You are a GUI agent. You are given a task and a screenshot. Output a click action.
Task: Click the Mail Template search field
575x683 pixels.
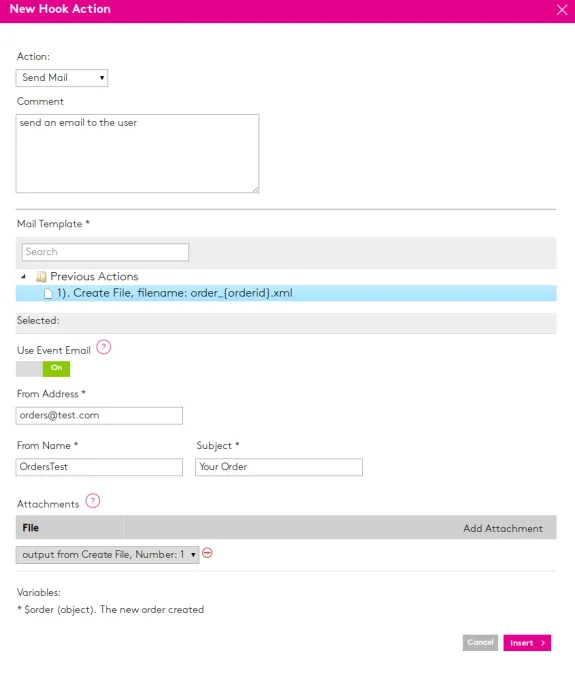pos(105,252)
